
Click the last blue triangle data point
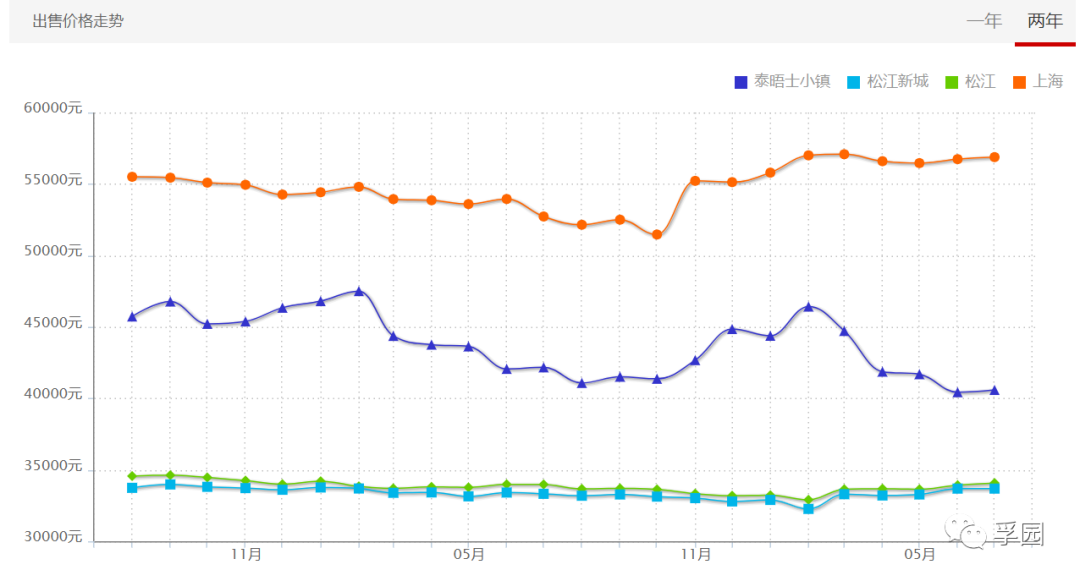pos(994,390)
